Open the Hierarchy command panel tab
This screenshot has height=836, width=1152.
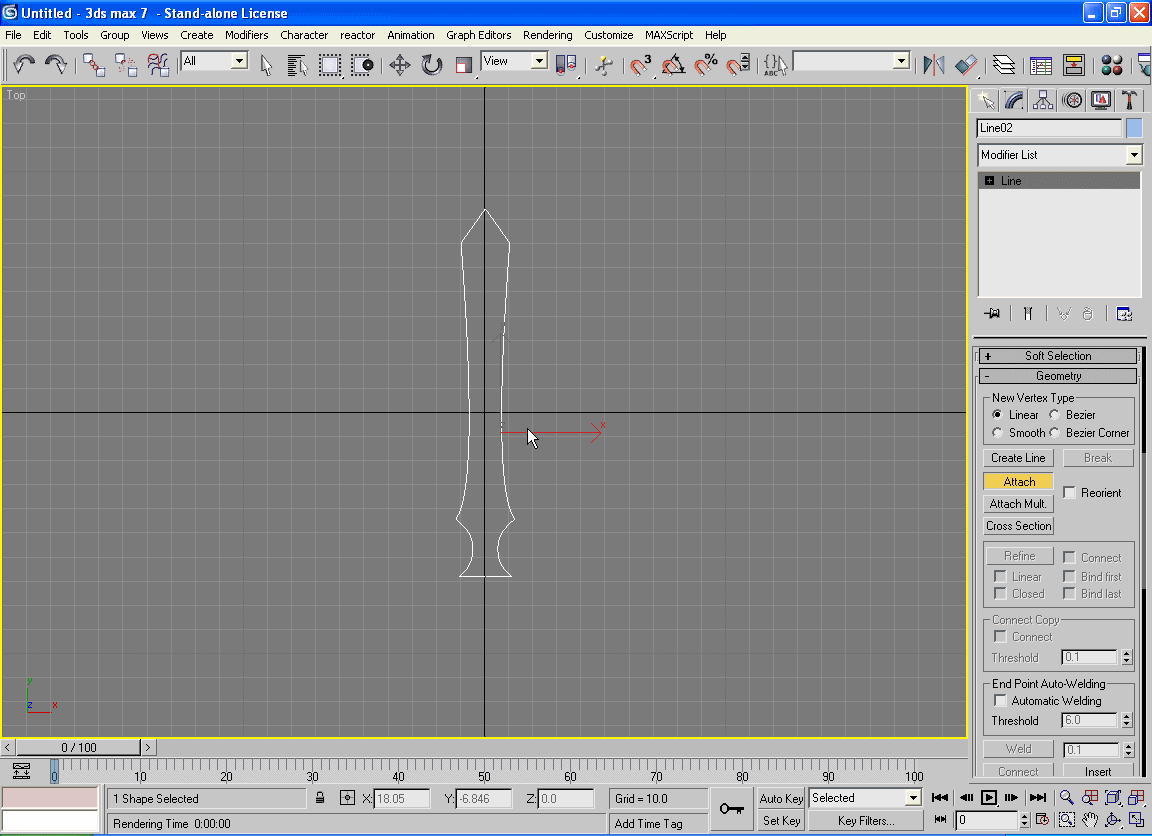pyautogui.click(x=1043, y=100)
